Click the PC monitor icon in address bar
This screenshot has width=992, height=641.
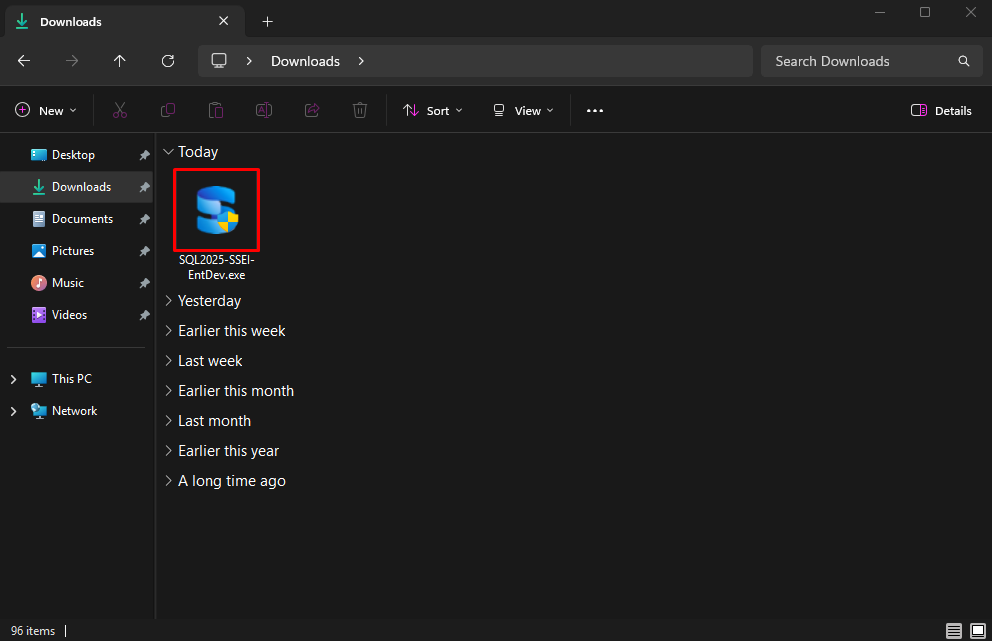click(219, 61)
